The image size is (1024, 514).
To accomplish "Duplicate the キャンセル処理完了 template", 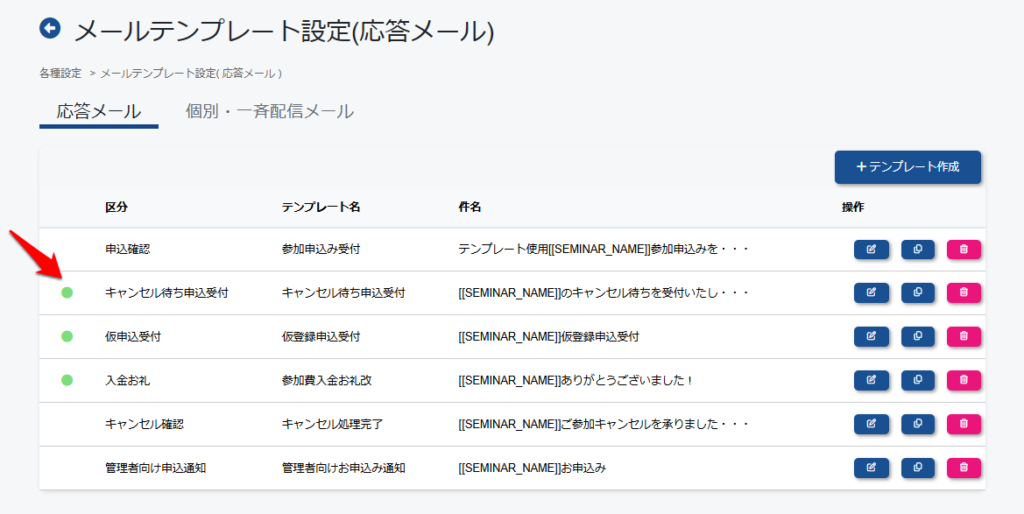I will pos(918,424).
